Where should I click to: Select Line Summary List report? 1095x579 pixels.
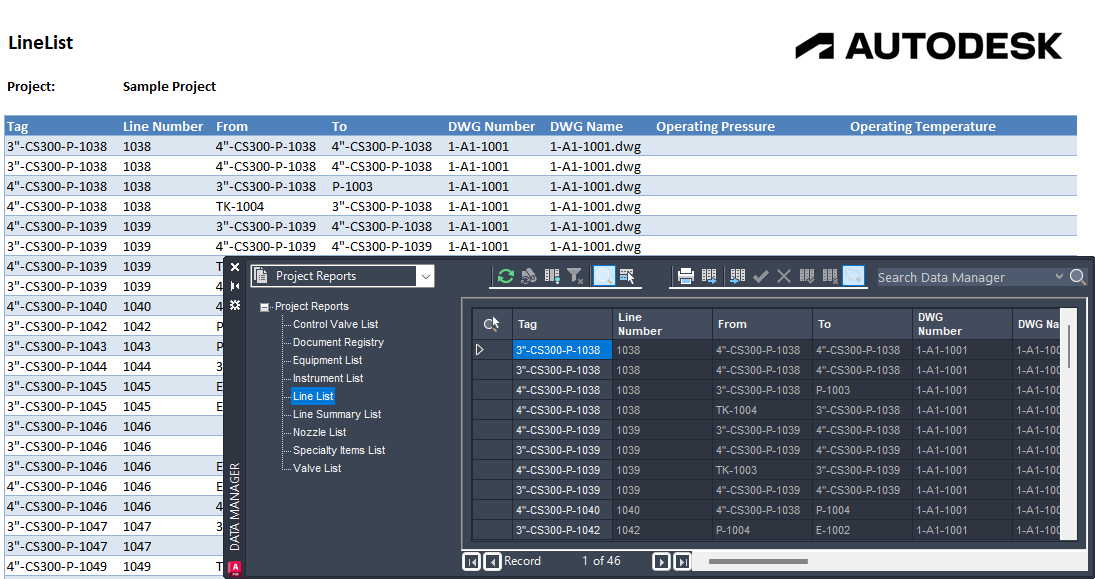pyautogui.click(x=337, y=414)
